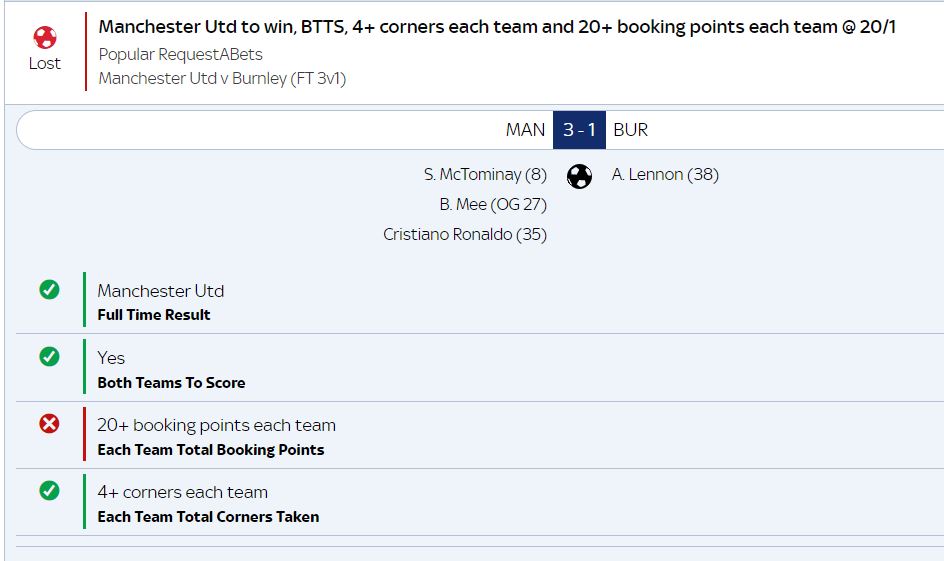Select Burnley scorer A. Lennon (38)
Screen dimensions: 944x561
(x=665, y=175)
